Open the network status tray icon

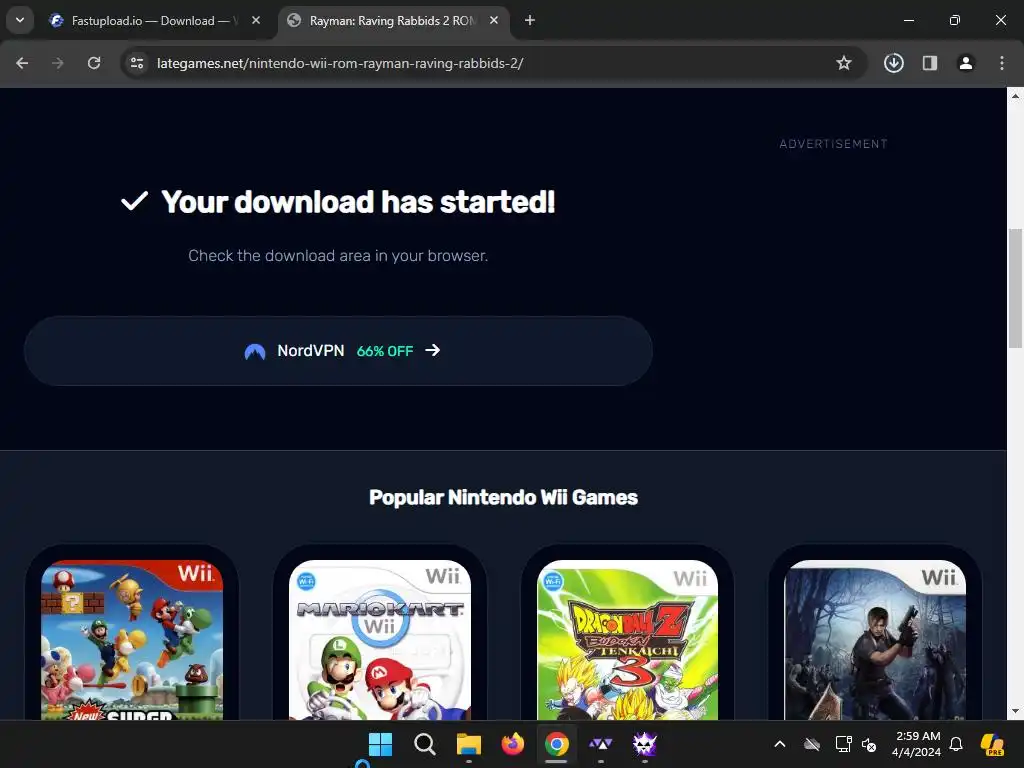click(843, 744)
